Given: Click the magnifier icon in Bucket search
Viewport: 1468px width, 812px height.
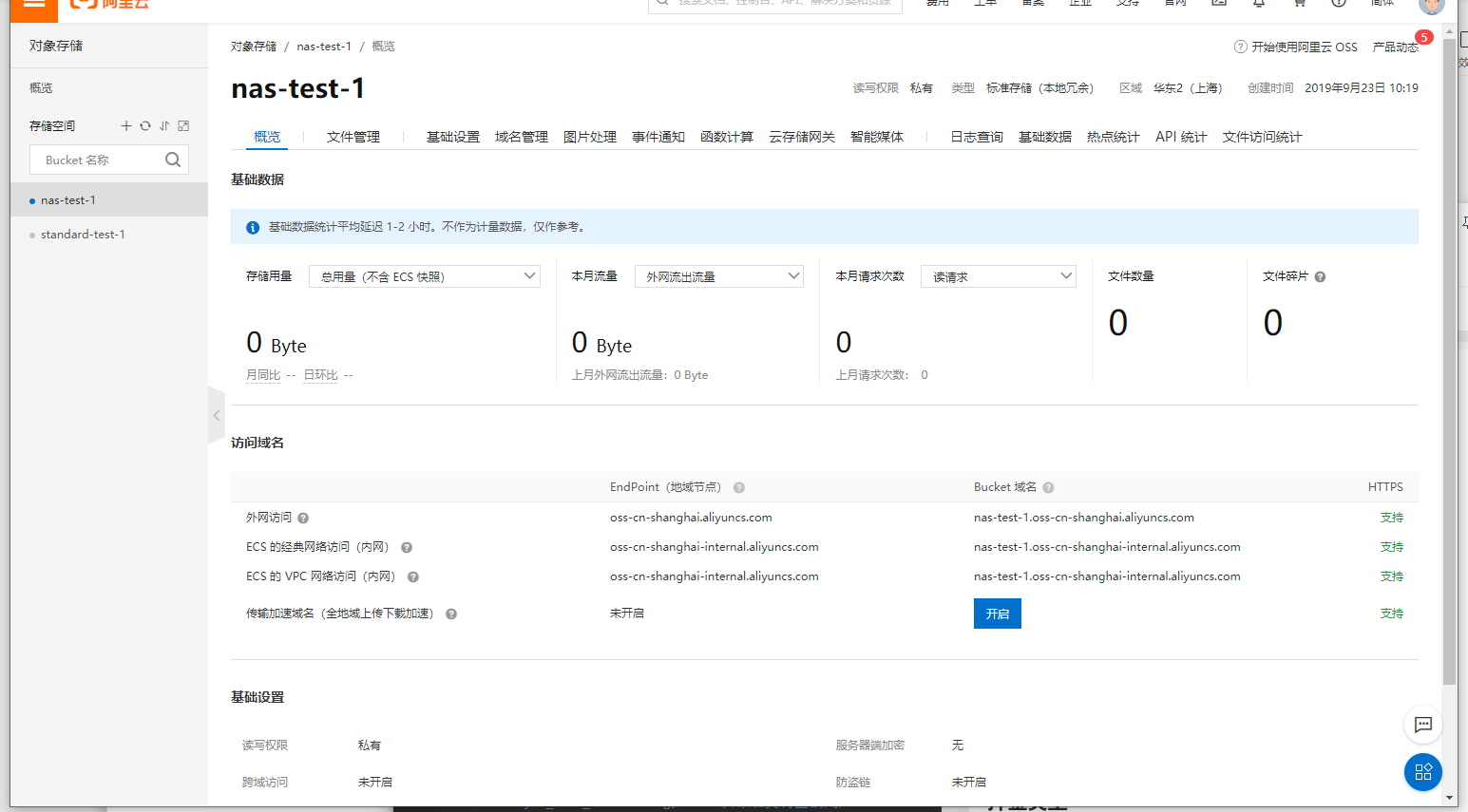Looking at the screenshot, I should click(x=173, y=160).
